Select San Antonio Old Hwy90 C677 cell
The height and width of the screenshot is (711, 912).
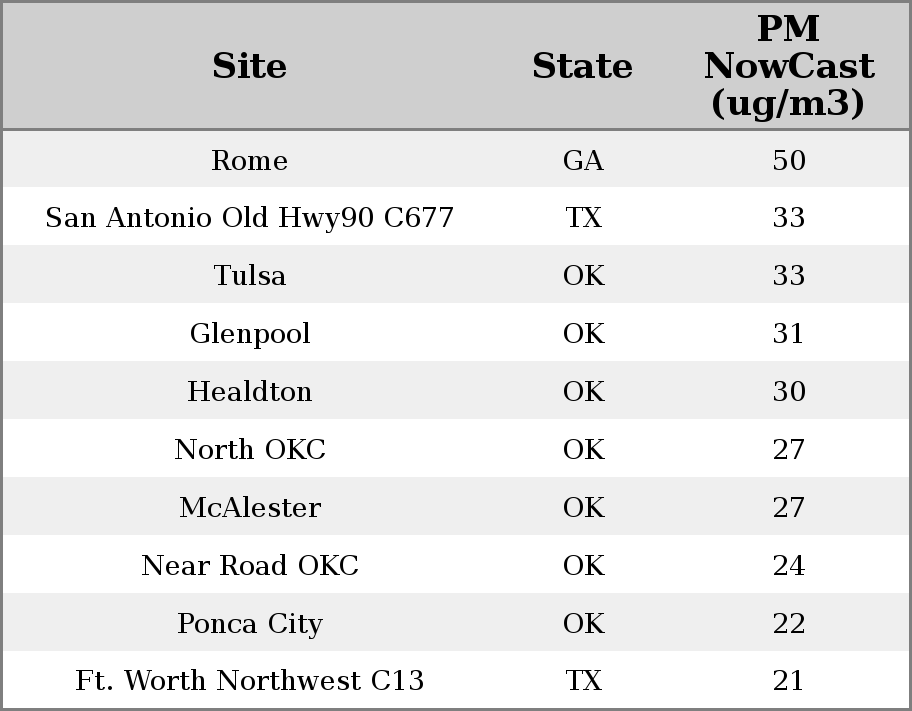click(x=250, y=218)
